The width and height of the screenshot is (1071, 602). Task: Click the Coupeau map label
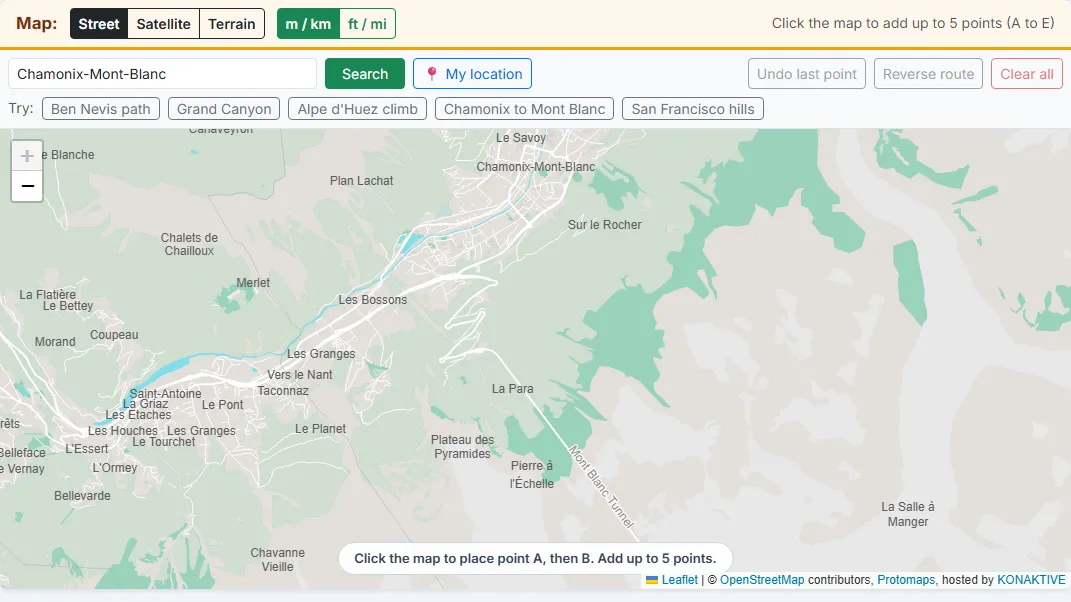(x=114, y=335)
